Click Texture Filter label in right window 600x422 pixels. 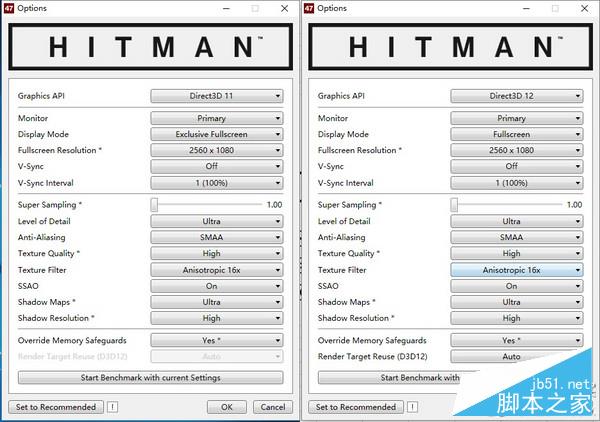(342, 270)
